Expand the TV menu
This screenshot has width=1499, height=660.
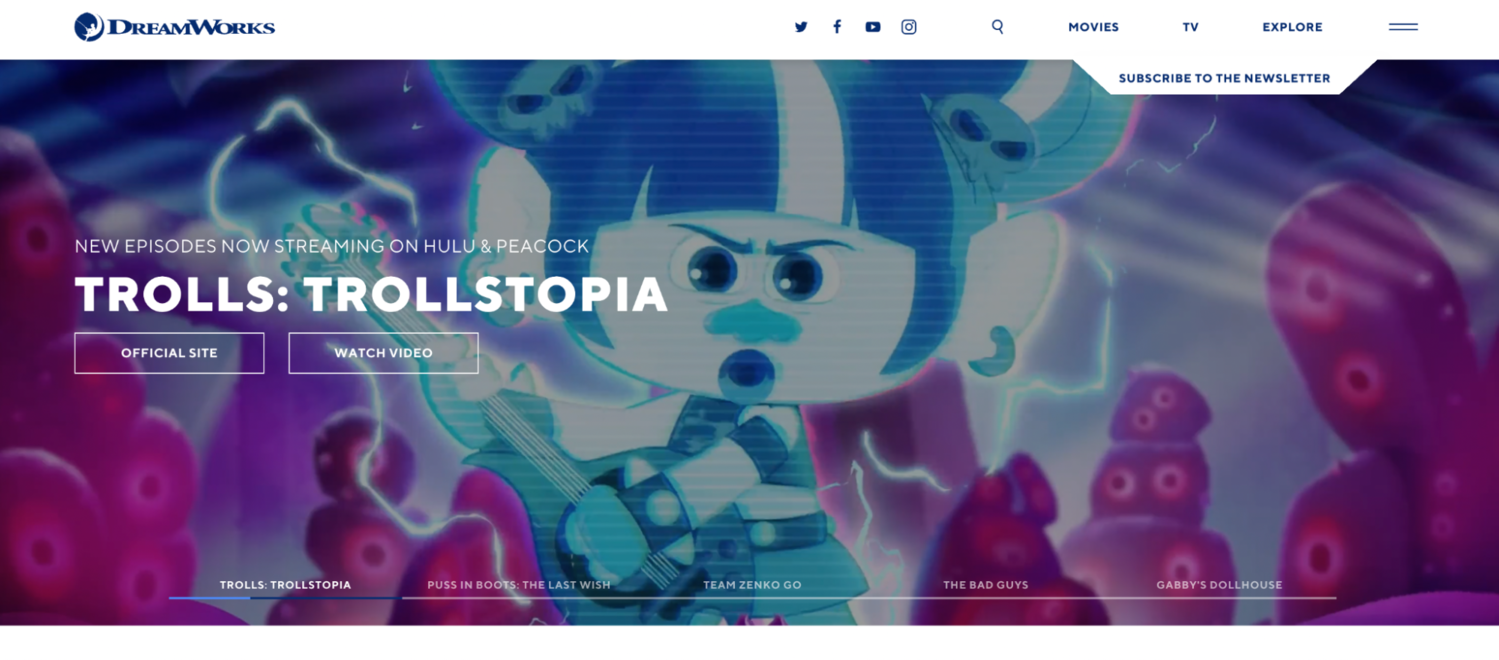(1190, 27)
